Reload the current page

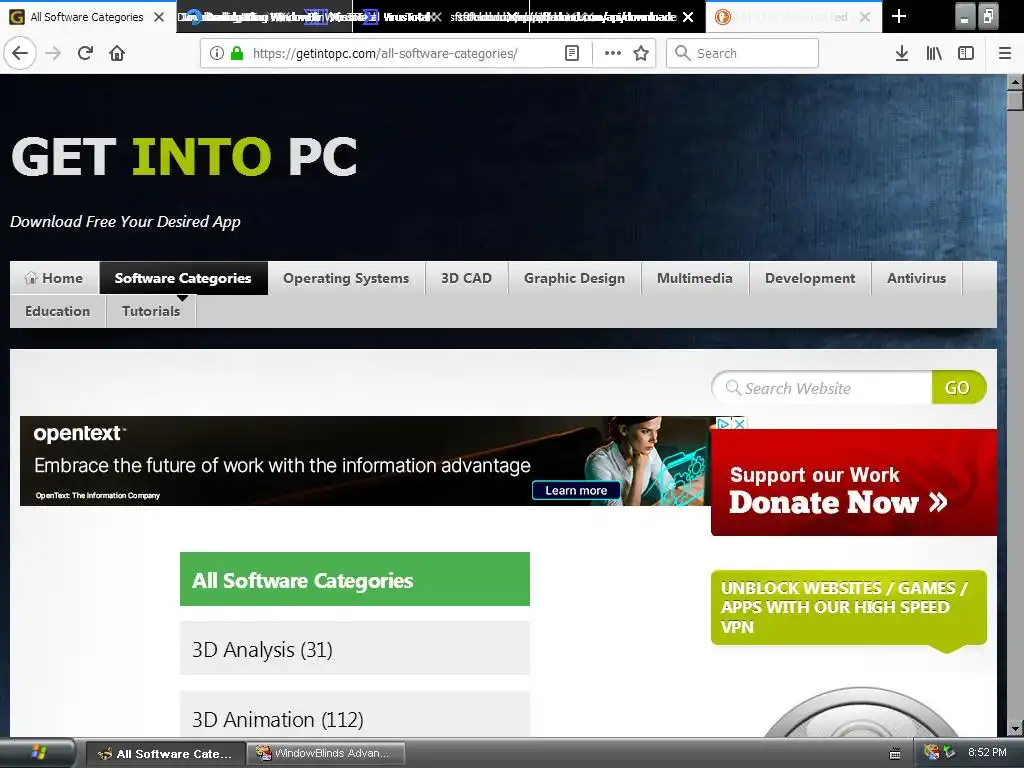click(85, 53)
